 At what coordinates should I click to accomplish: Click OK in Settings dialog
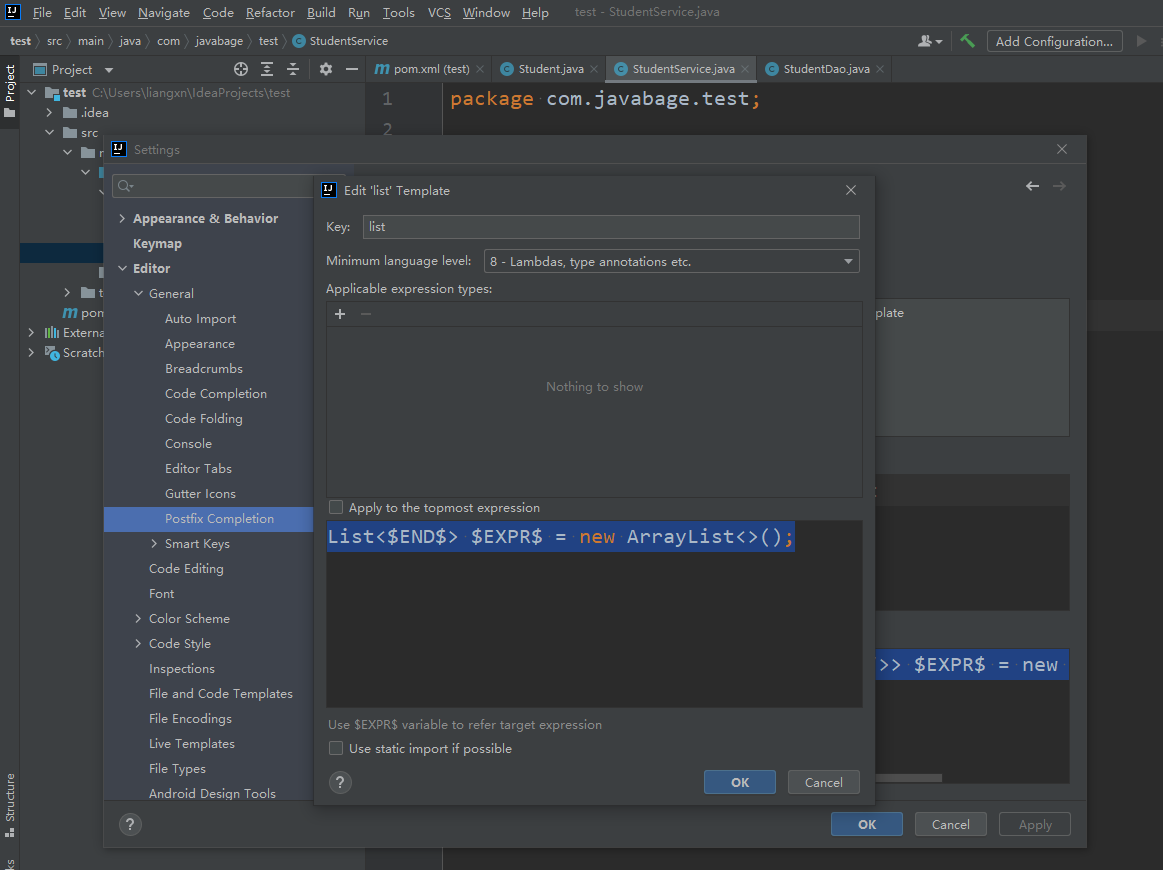pos(866,824)
